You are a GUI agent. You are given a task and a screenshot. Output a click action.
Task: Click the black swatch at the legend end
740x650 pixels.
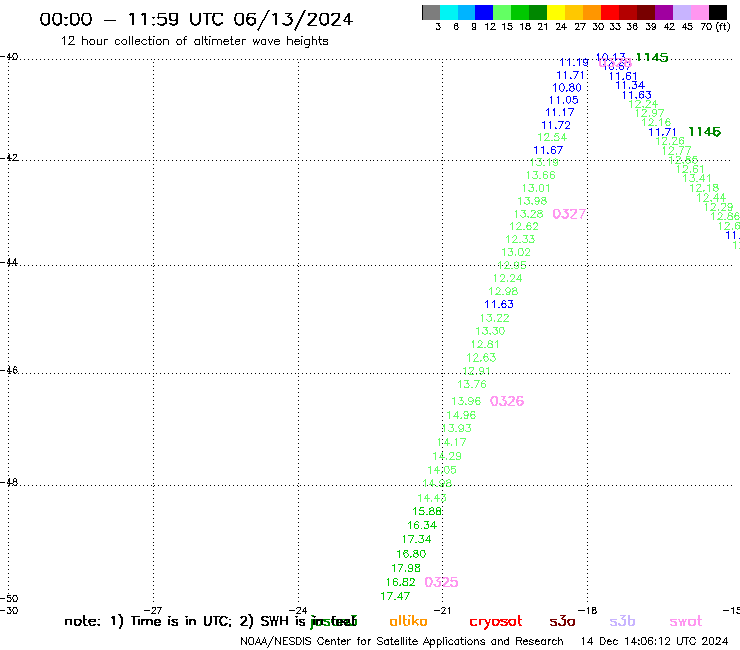[718, 12]
